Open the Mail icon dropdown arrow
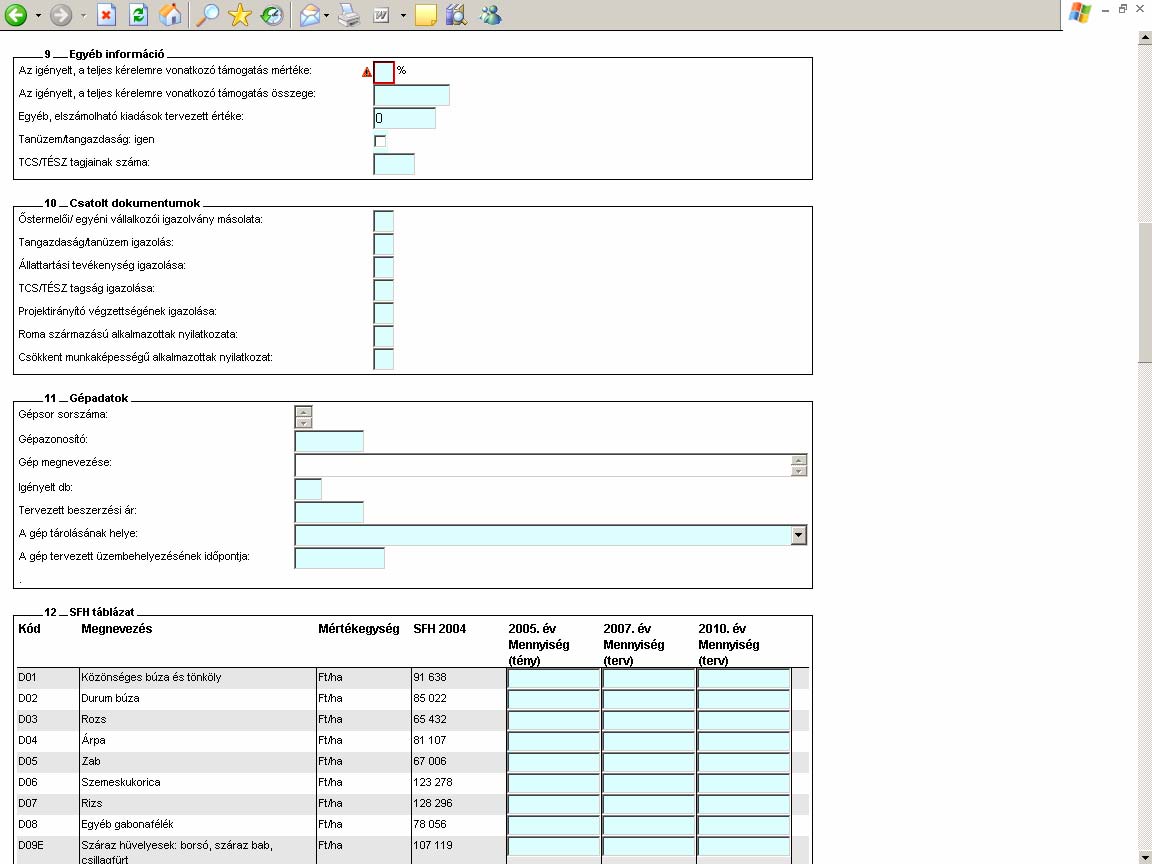 tap(326, 15)
